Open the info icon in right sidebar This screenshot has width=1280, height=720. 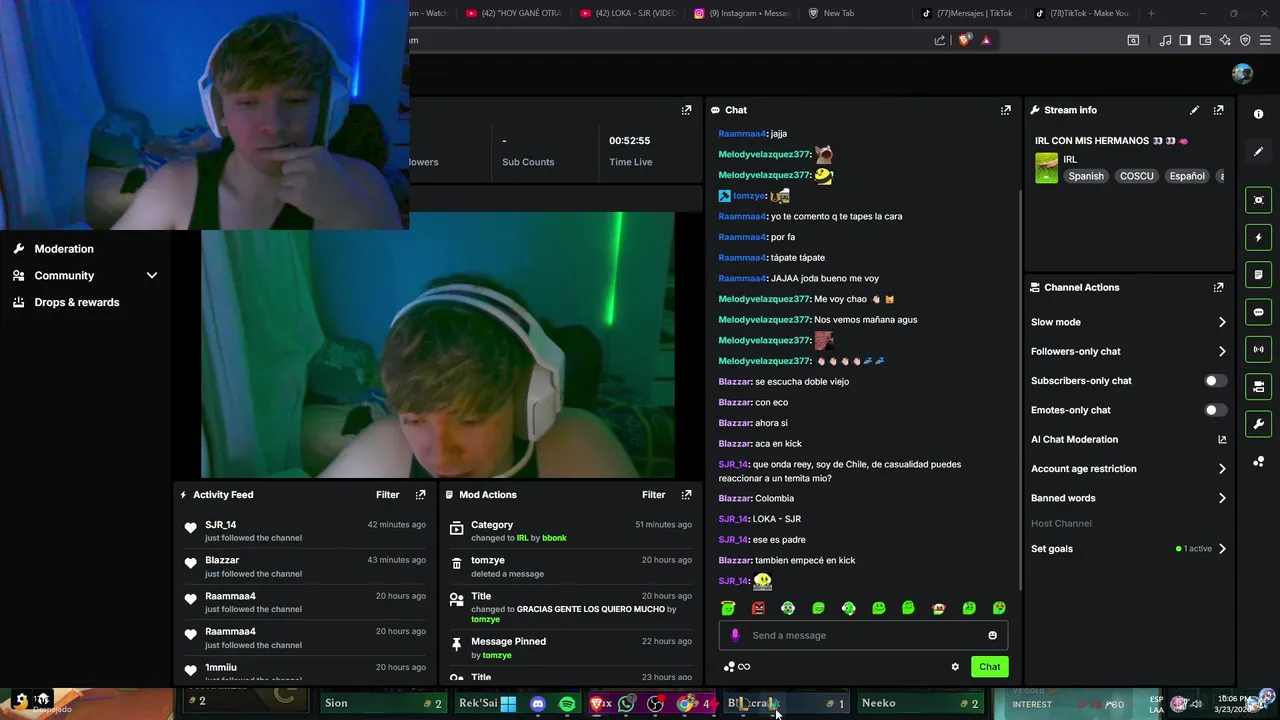tap(1258, 114)
